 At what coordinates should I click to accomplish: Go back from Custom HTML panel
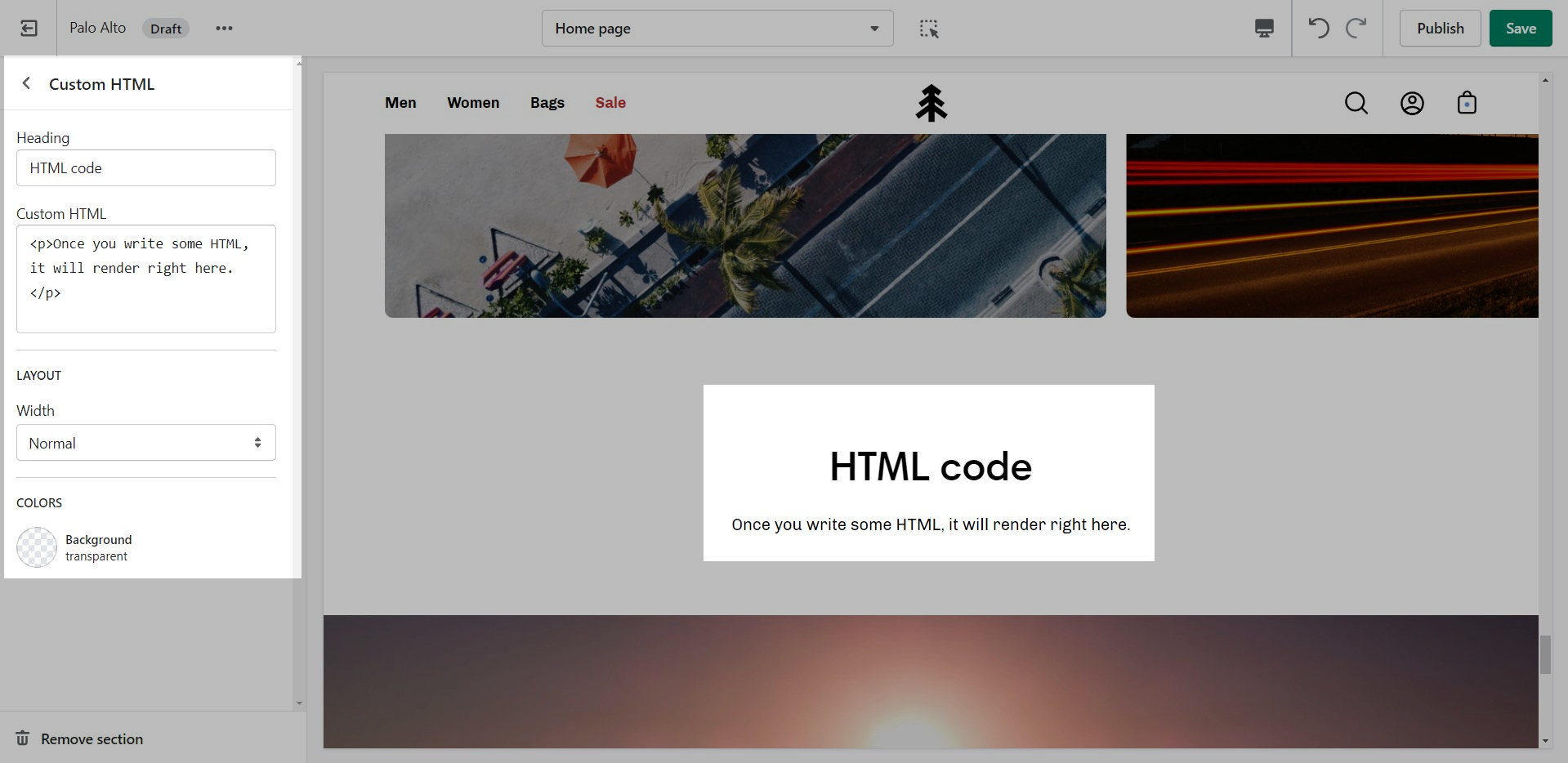(26, 83)
